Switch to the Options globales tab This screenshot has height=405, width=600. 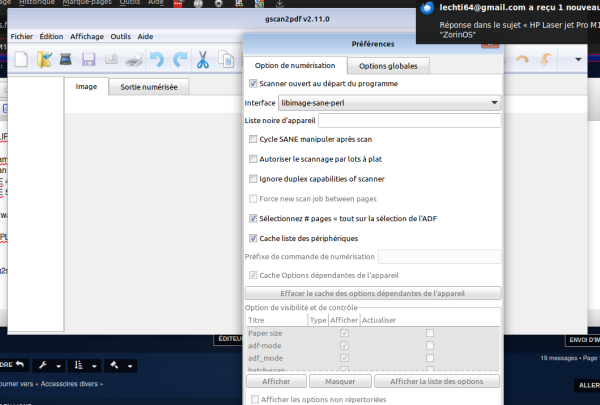pos(389,66)
